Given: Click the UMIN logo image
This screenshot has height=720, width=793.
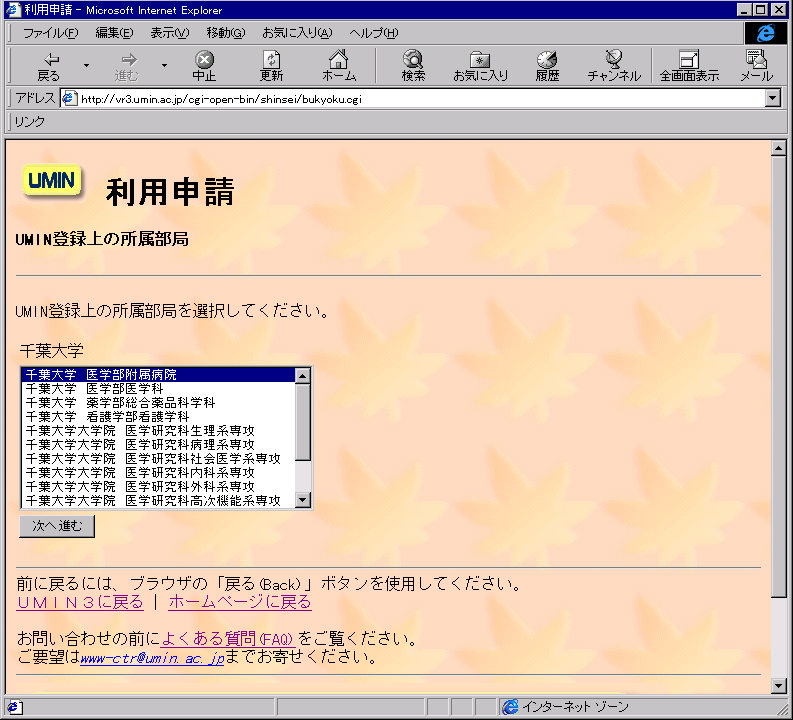Looking at the screenshot, I should 53,181.
